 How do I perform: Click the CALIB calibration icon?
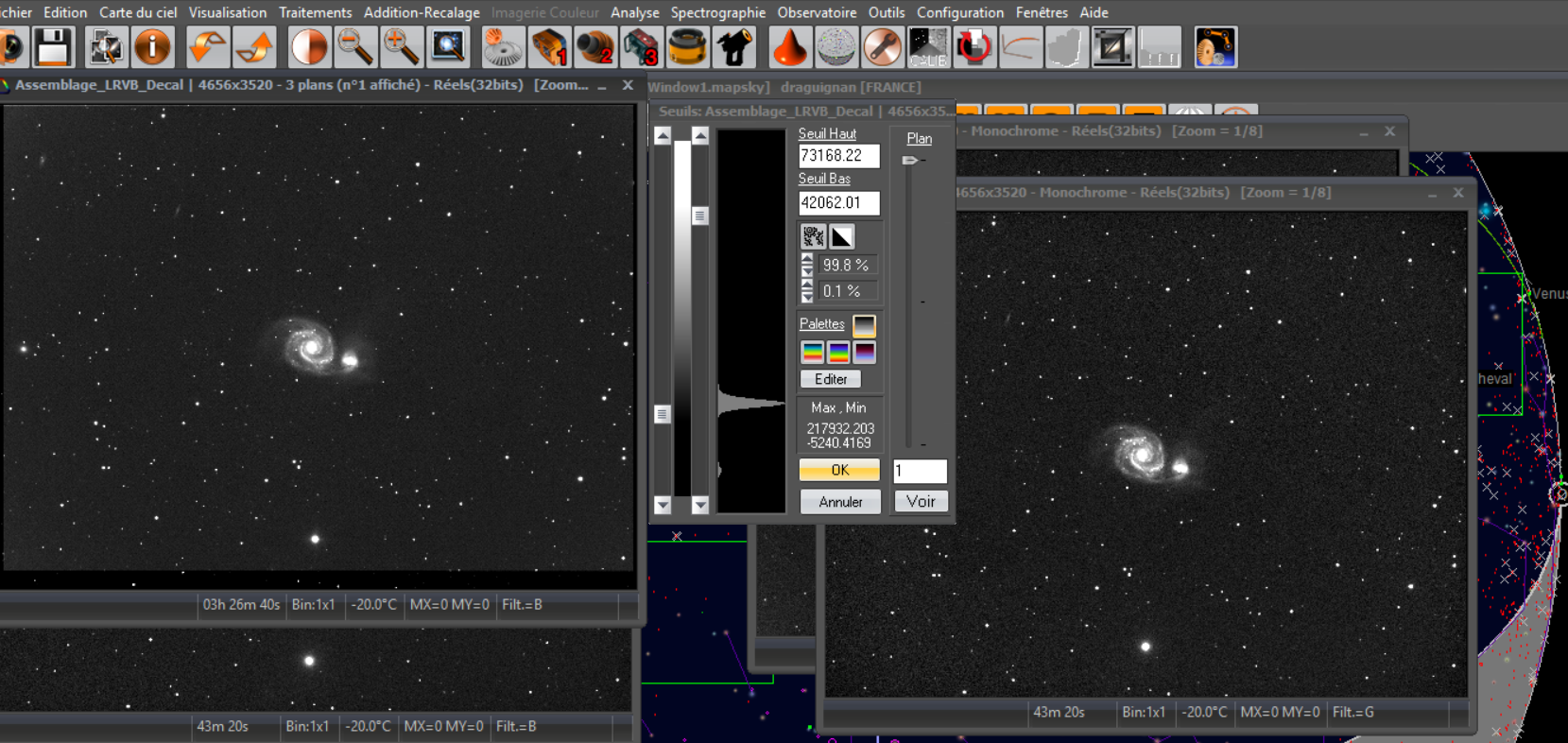point(928,47)
